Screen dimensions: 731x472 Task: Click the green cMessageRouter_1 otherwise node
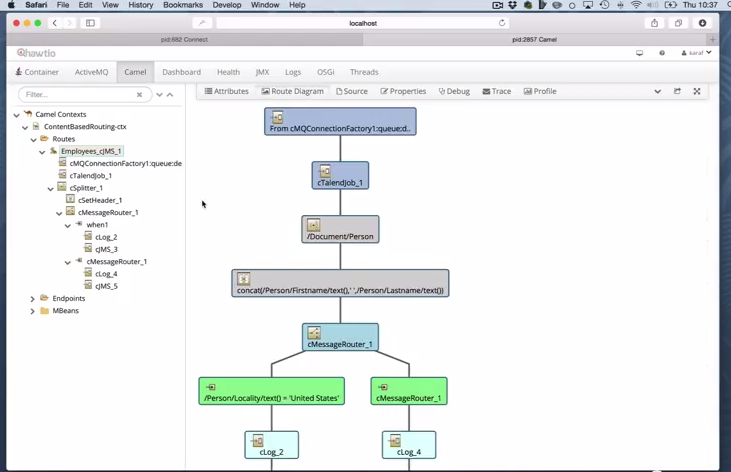(x=409, y=391)
